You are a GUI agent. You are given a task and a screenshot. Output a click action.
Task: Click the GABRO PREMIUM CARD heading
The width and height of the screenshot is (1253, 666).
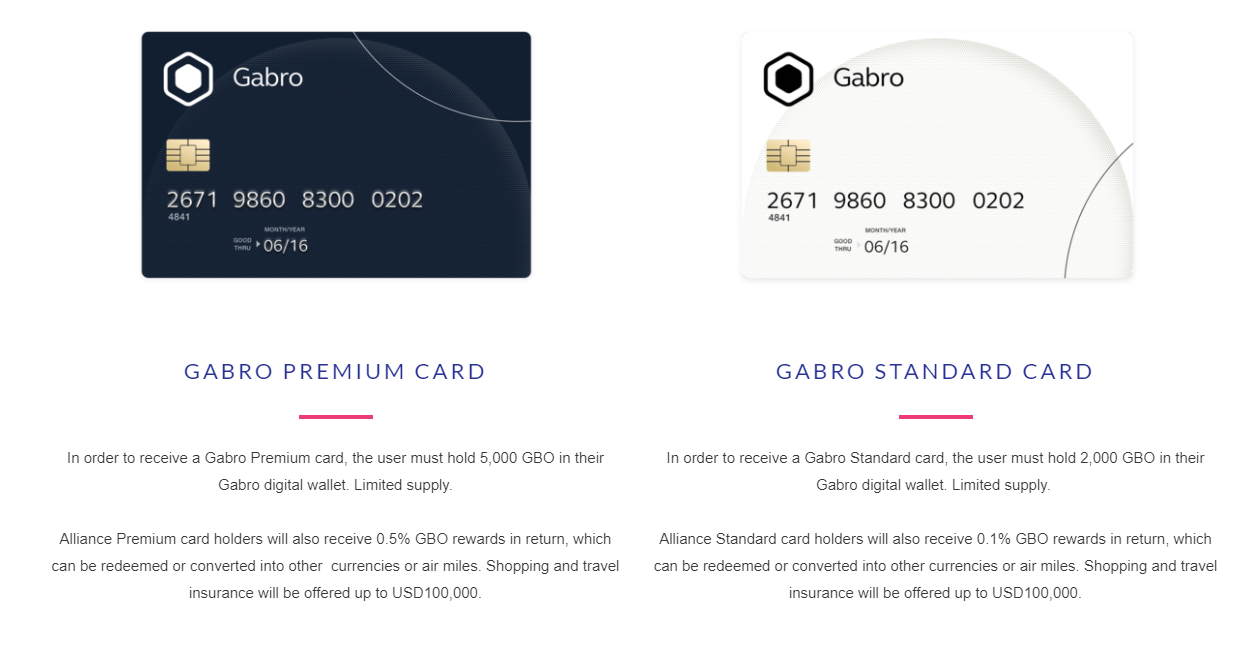[335, 372]
